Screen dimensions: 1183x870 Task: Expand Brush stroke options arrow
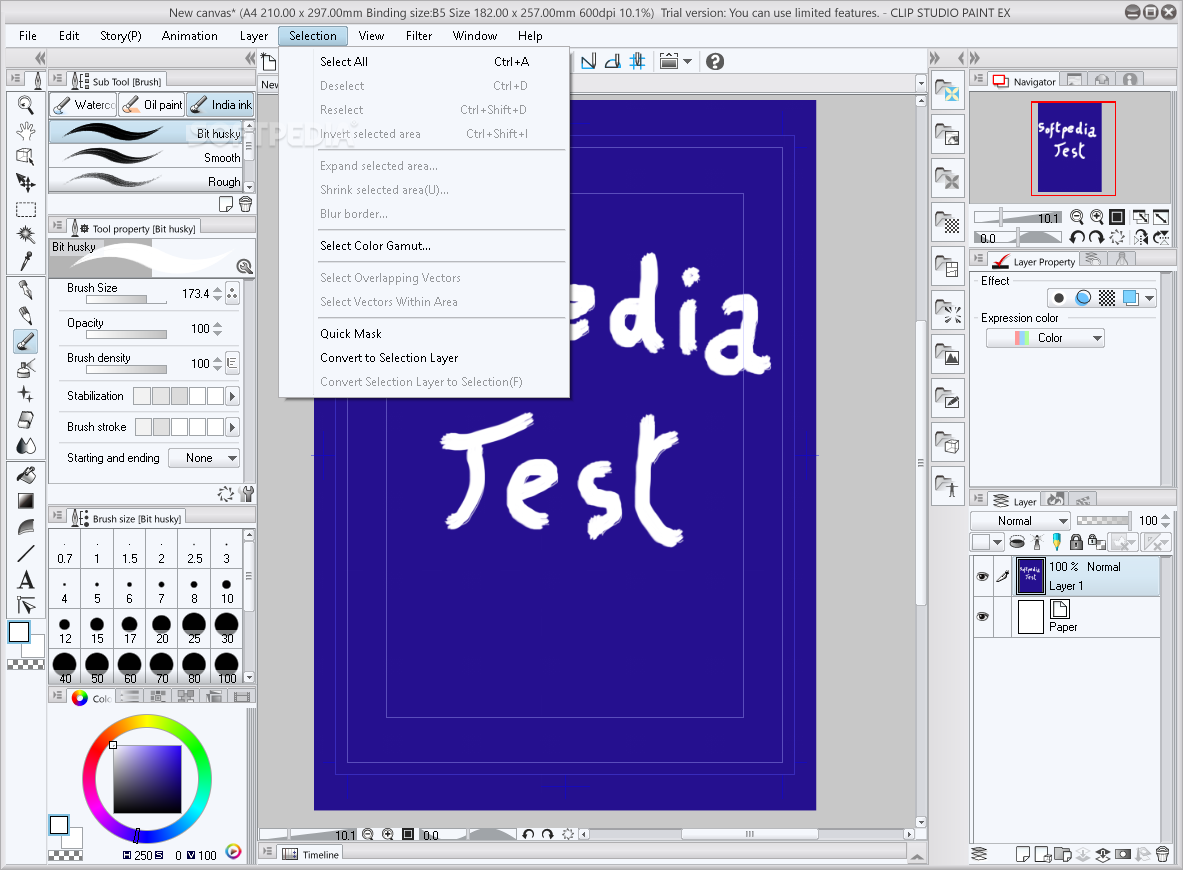coord(232,427)
